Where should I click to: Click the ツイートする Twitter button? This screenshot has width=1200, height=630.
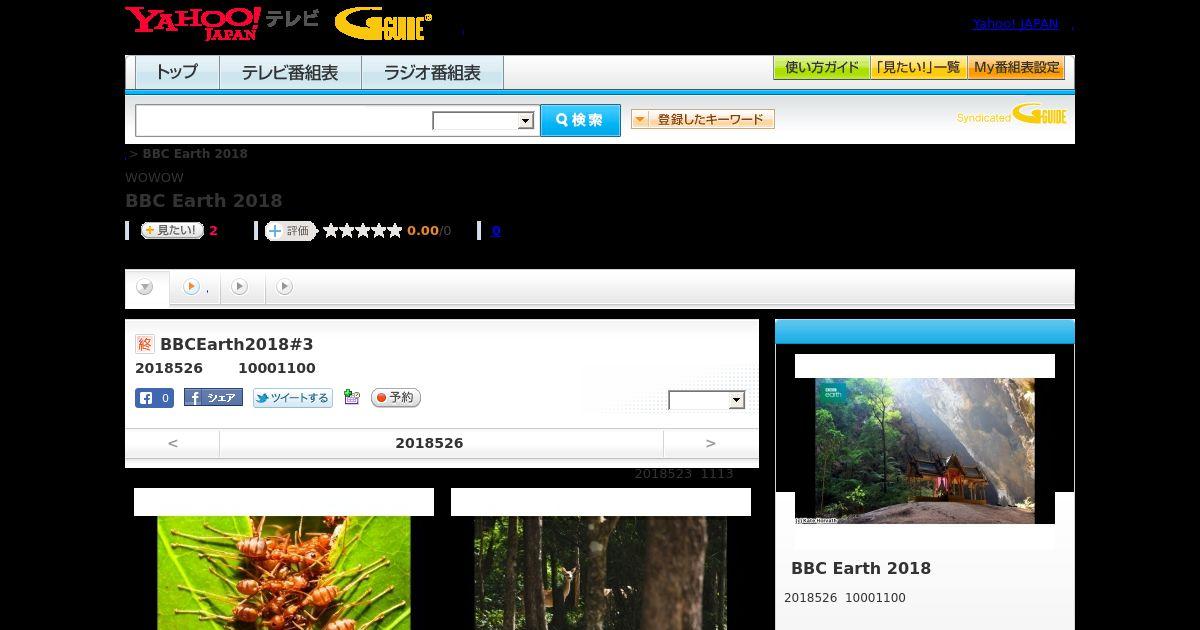click(292, 398)
